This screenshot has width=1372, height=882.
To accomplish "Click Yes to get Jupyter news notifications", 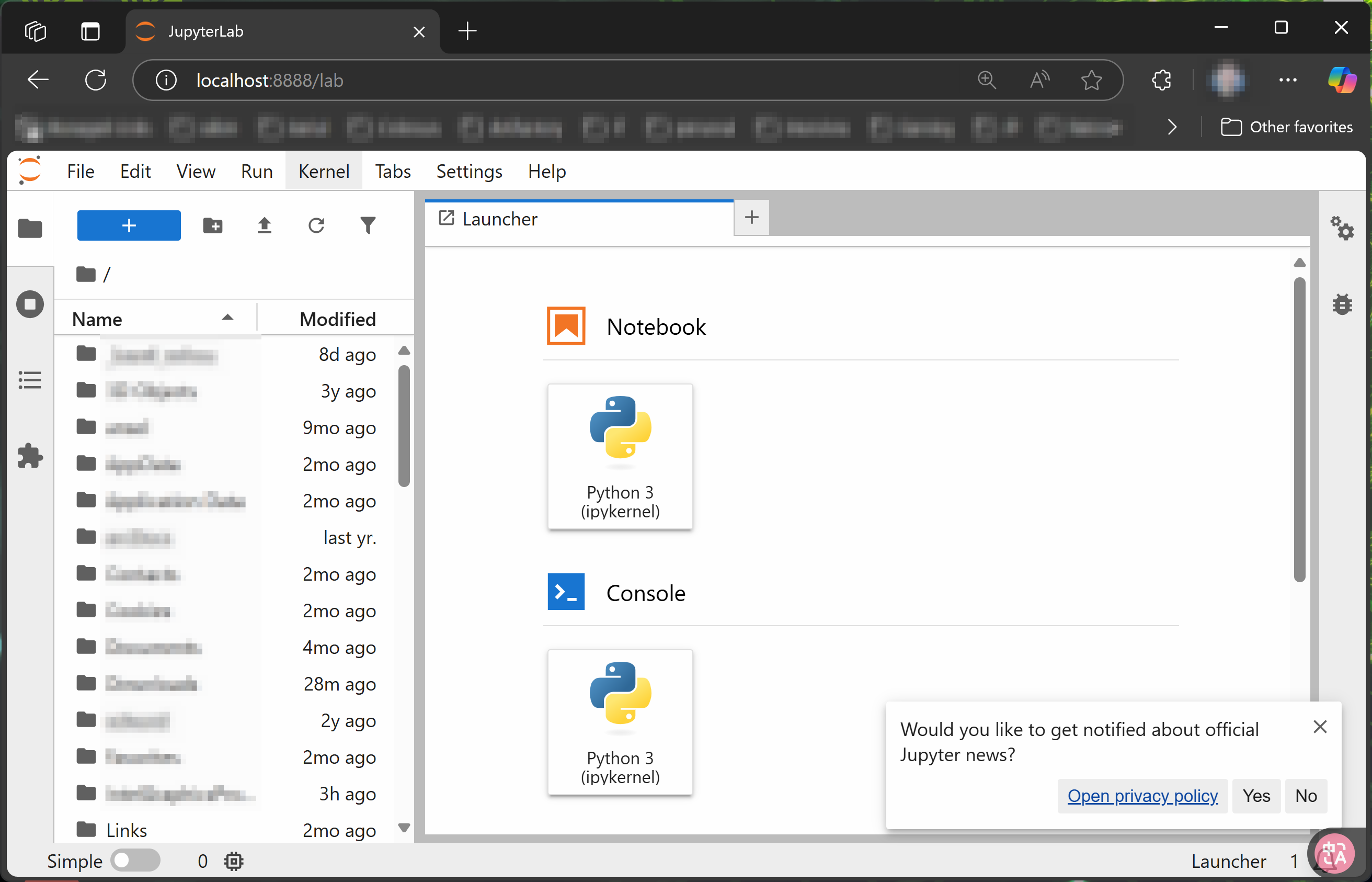I will (1255, 796).
